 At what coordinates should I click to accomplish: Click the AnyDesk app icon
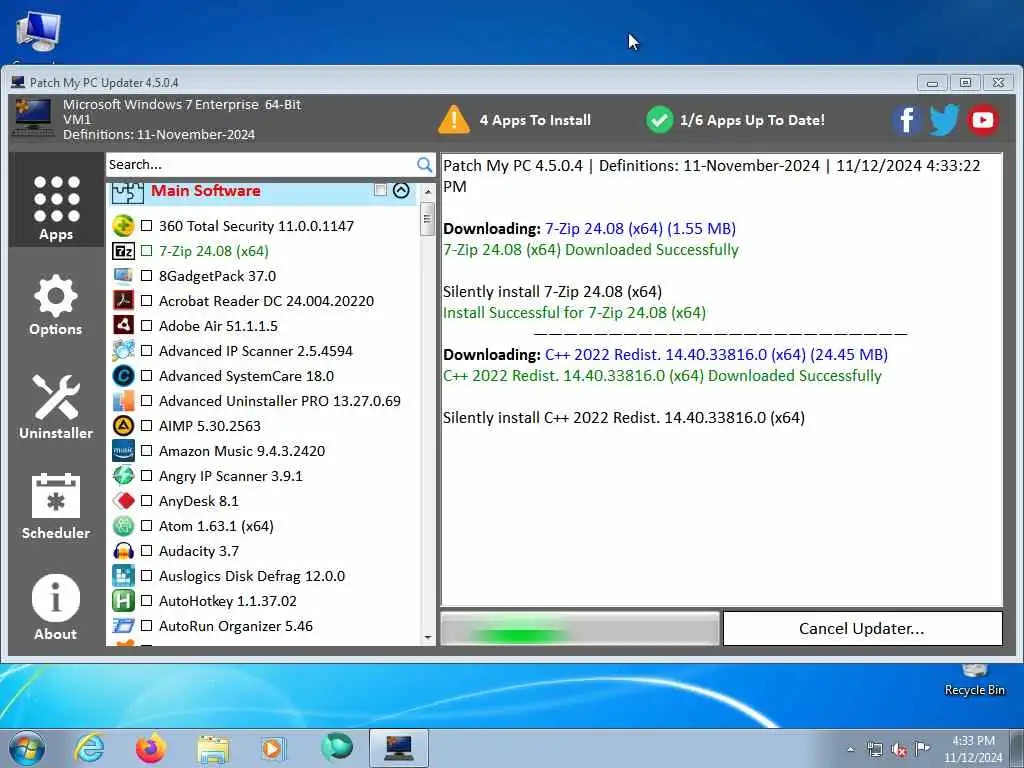pos(123,501)
